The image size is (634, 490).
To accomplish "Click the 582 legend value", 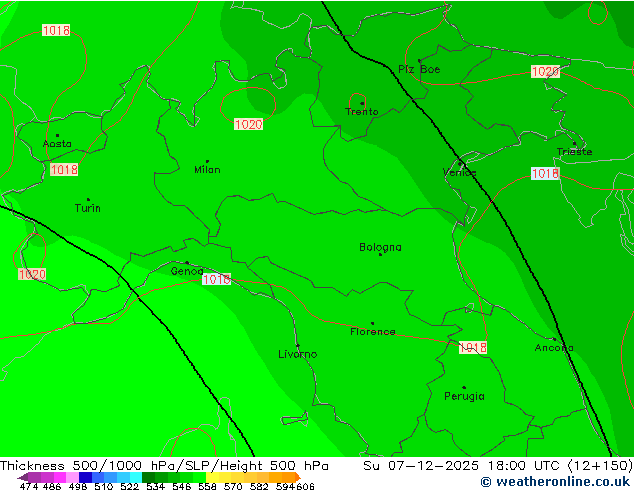I will click(x=259, y=486).
